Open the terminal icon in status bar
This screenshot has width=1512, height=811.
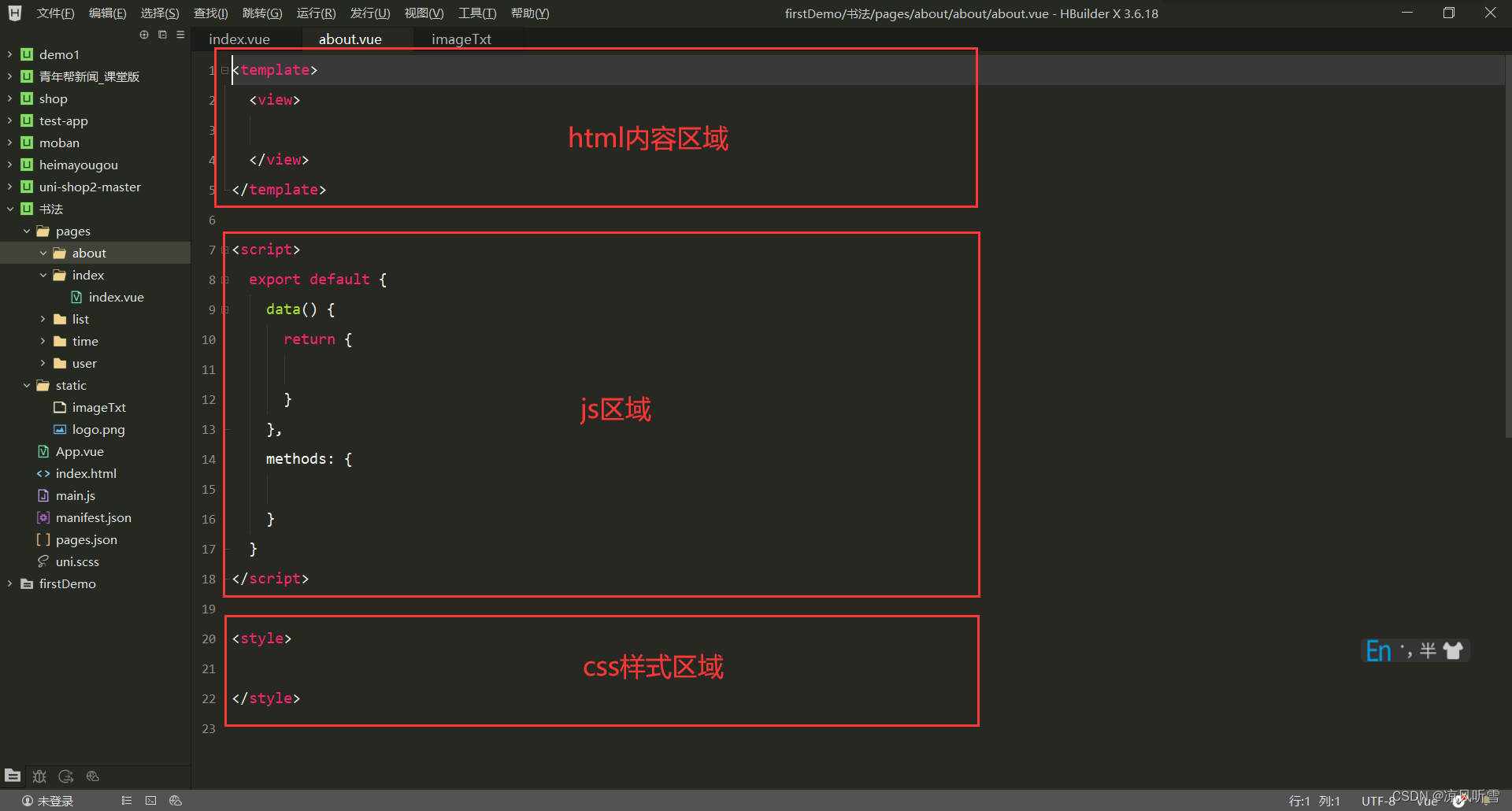click(150, 801)
